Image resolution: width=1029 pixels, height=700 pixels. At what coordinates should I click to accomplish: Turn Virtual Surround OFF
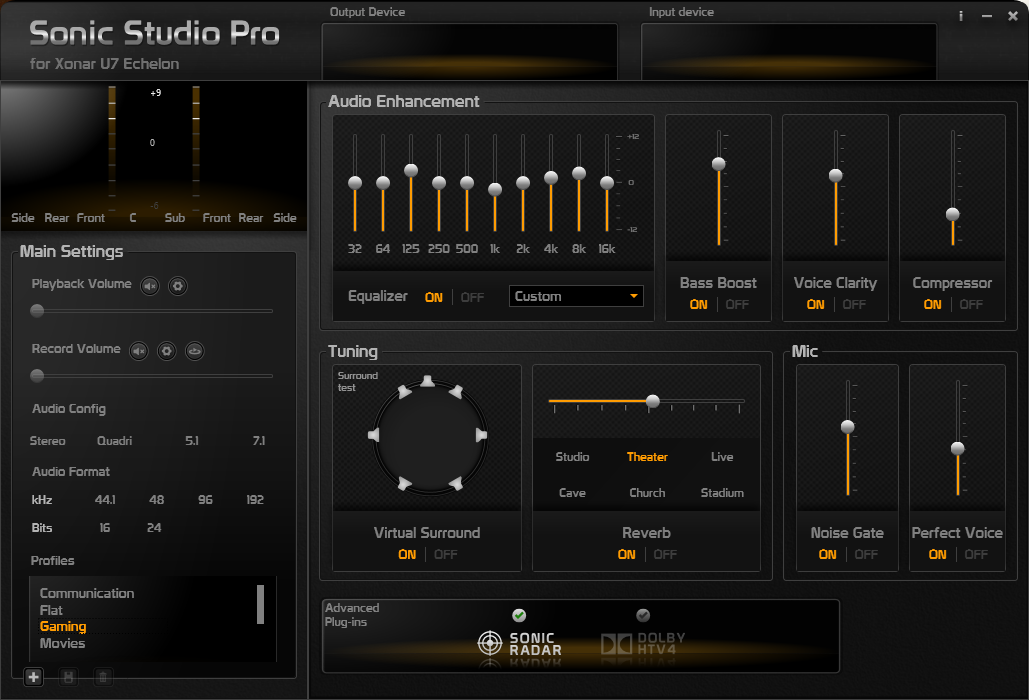446,554
